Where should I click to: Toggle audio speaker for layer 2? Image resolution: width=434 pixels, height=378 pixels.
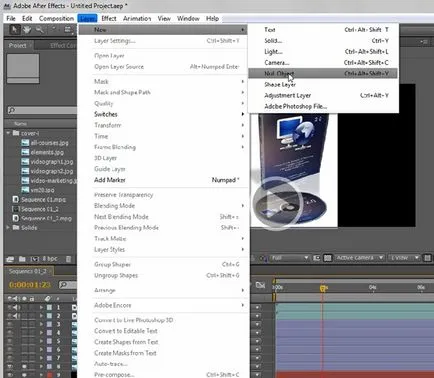pyautogui.click(x=17, y=316)
